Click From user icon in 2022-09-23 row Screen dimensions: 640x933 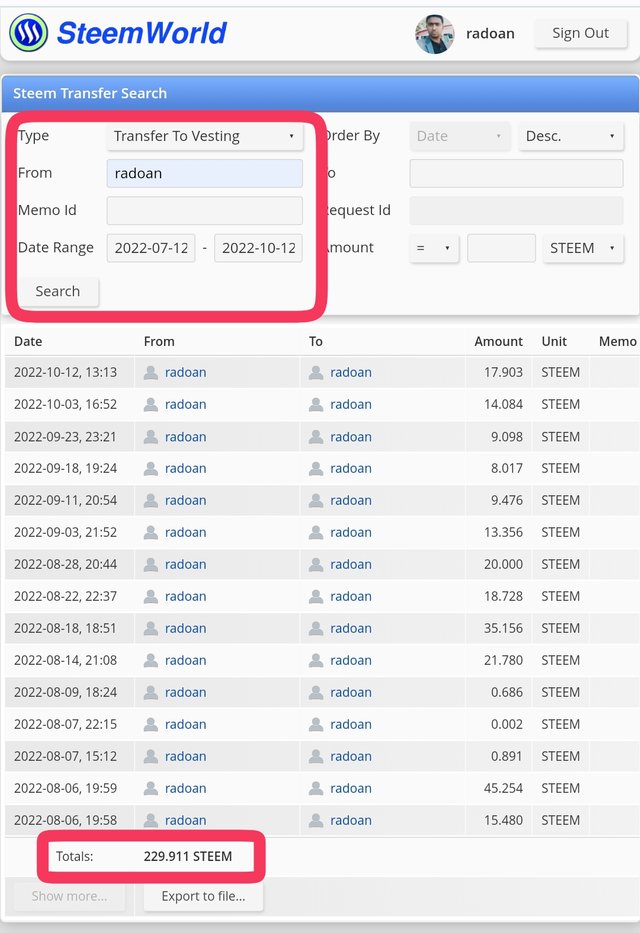(151, 437)
